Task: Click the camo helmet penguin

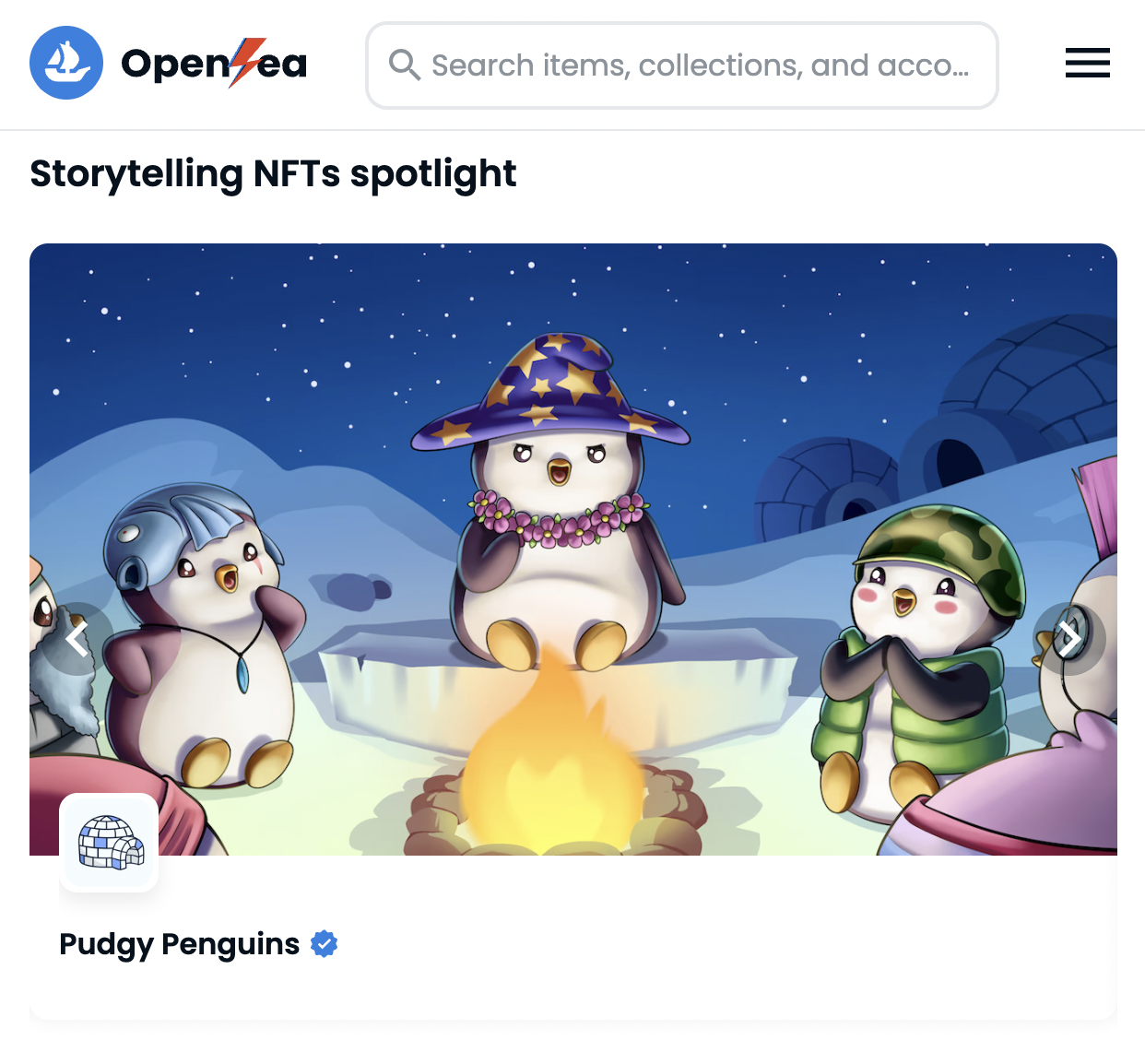Action: click(x=922, y=645)
